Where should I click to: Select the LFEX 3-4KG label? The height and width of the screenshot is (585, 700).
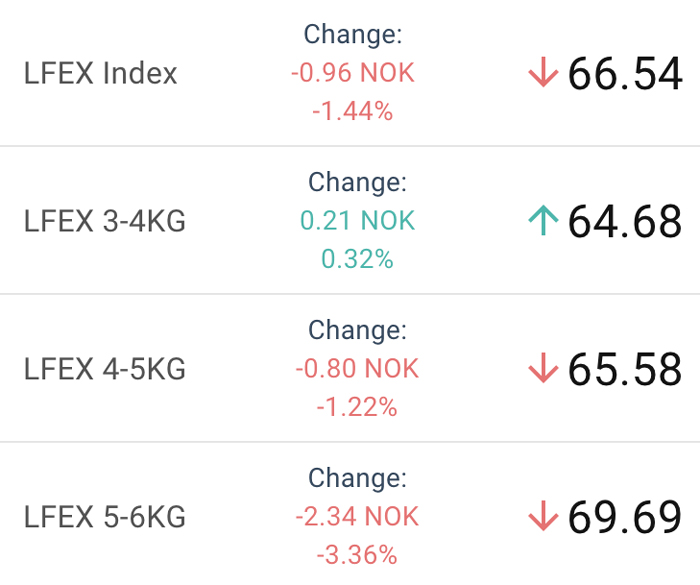104,221
